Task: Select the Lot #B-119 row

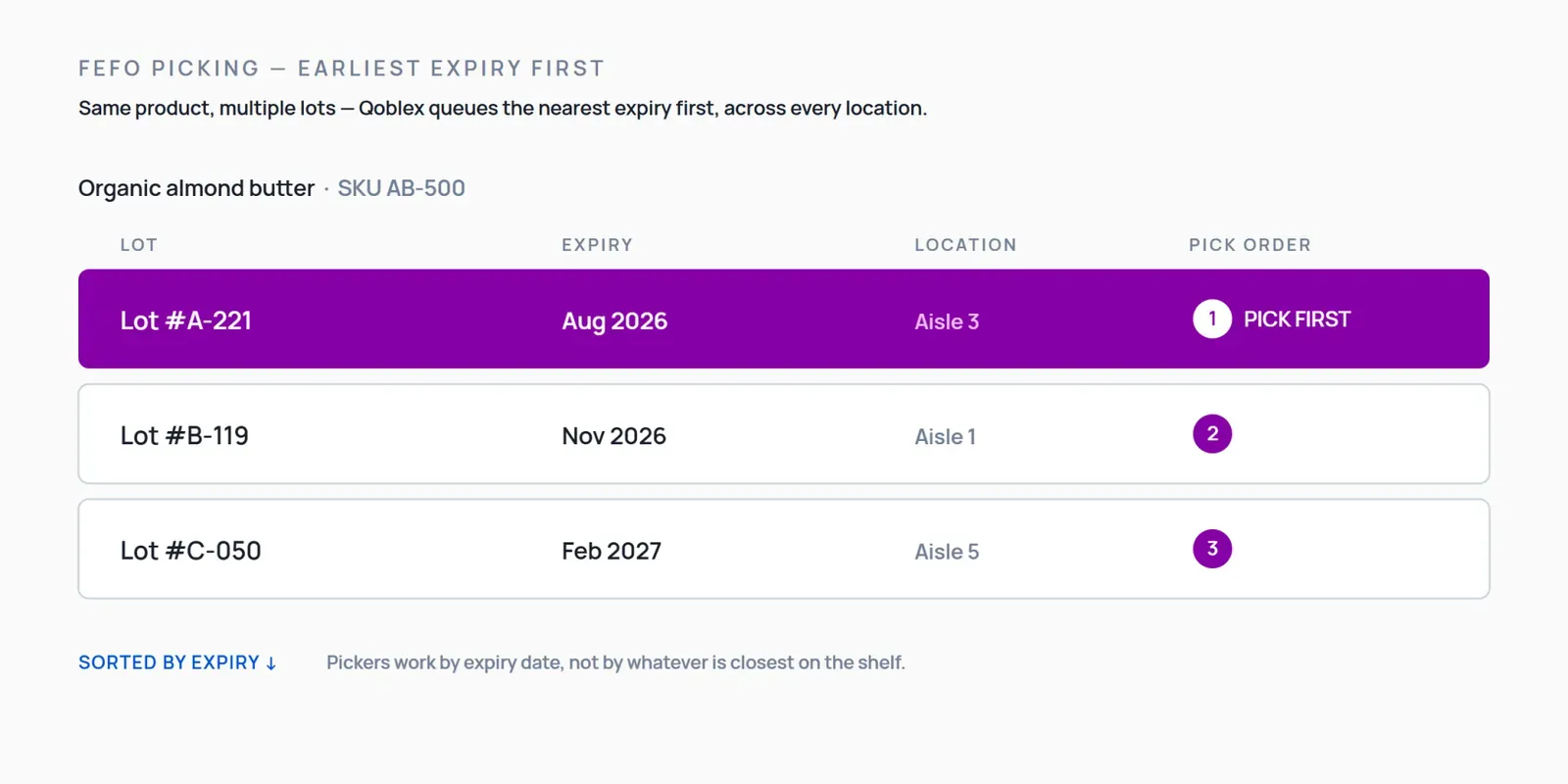Action: (784, 434)
